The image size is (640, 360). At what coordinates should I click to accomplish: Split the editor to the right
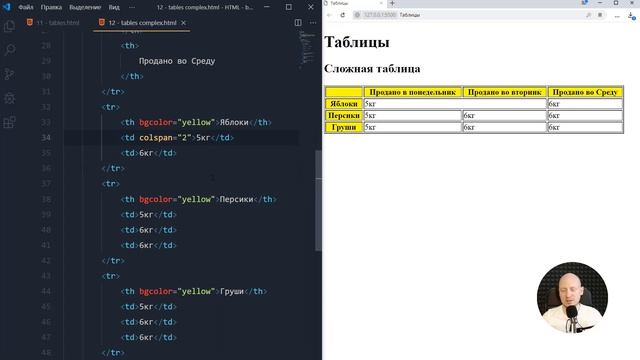[298, 23]
